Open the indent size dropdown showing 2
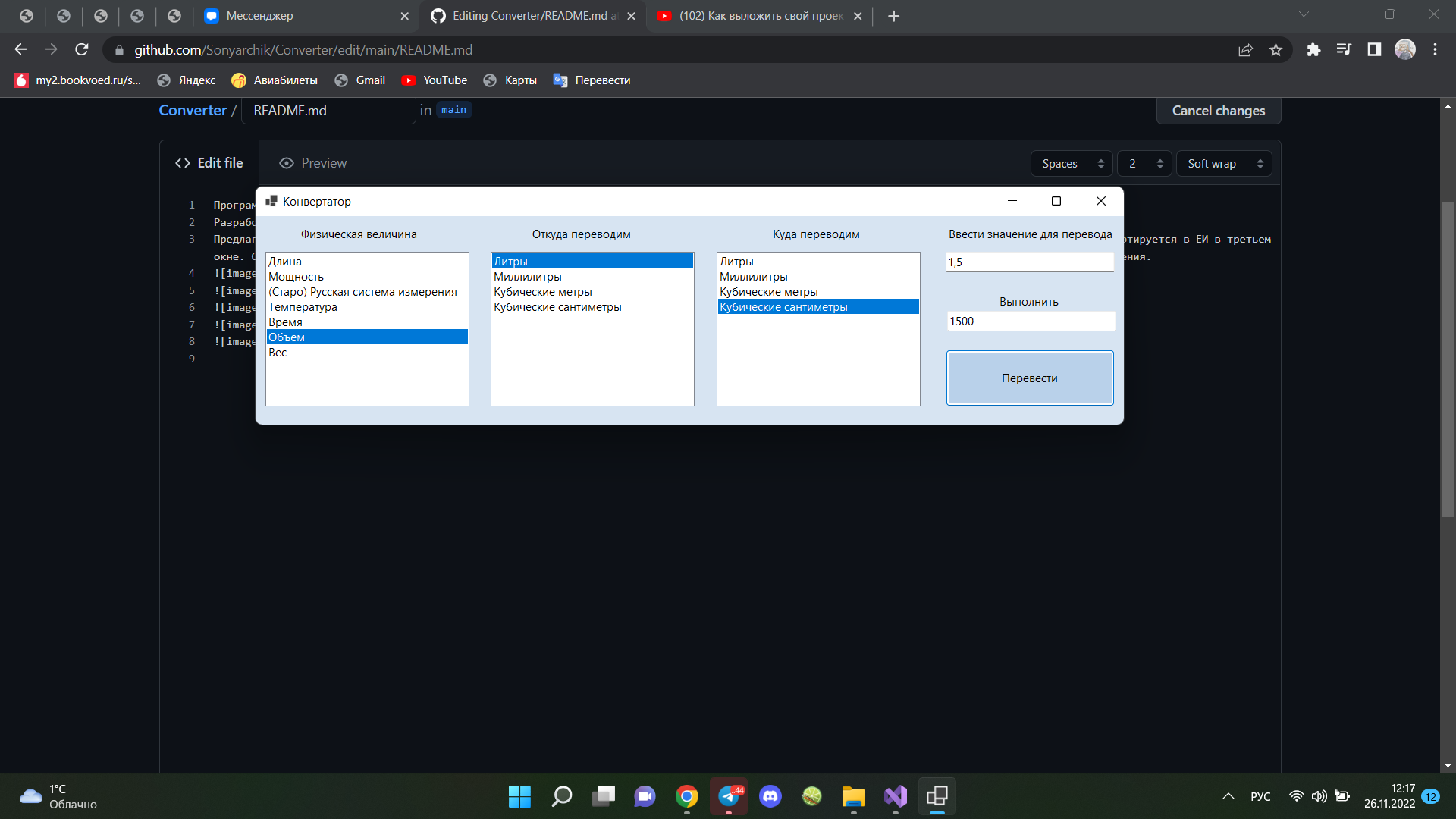This screenshot has width=1456, height=819. [1144, 163]
